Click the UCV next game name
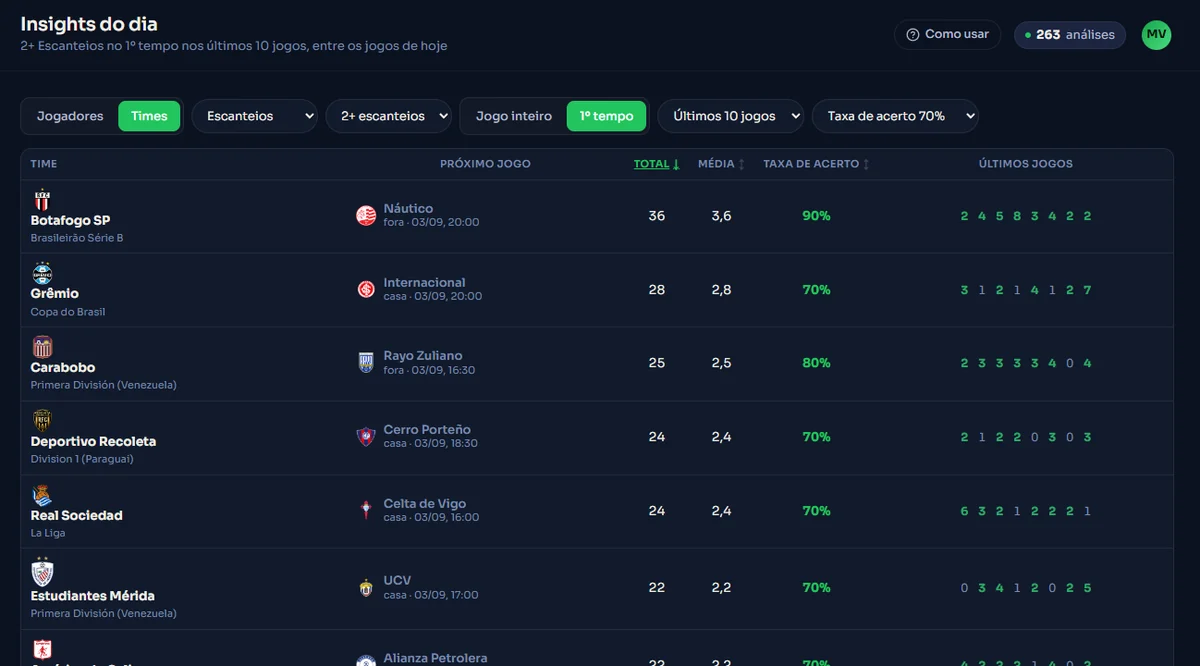This screenshot has width=1200, height=666. pyautogui.click(x=397, y=580)
